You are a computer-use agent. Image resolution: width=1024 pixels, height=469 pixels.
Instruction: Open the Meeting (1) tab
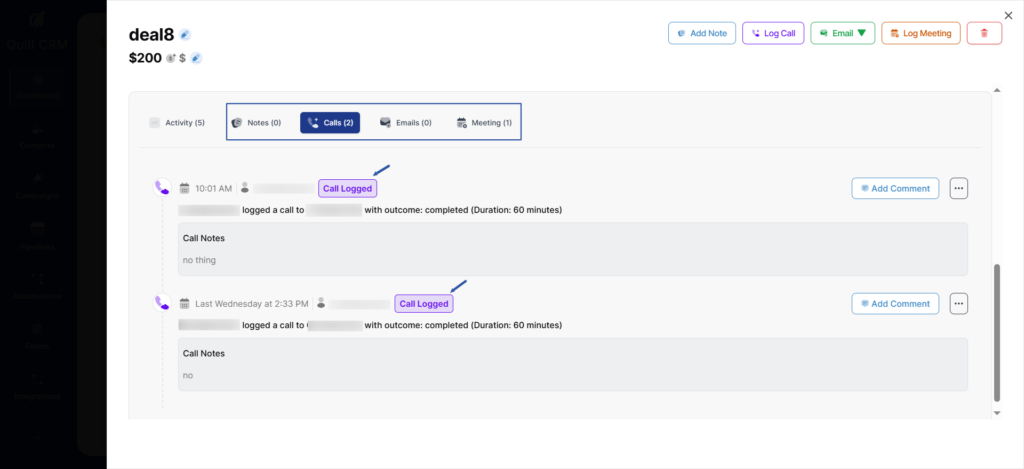click(x=484, y=123)
